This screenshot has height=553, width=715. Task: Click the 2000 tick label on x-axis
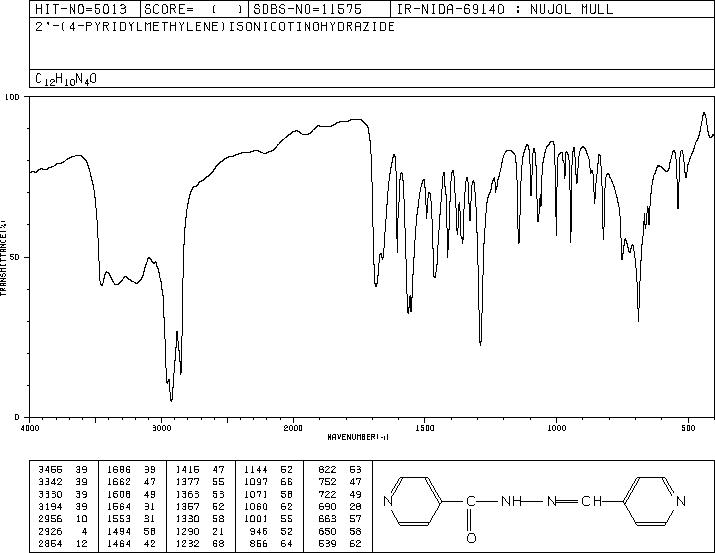coord(293,427)
